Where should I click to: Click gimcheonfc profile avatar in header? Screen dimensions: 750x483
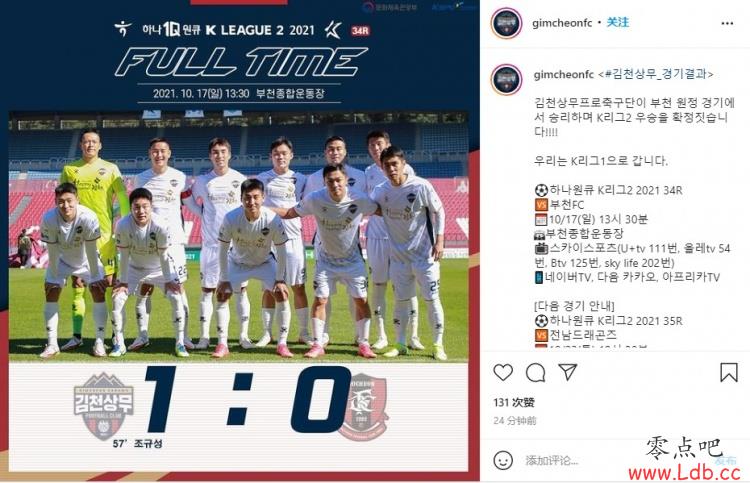507,22
